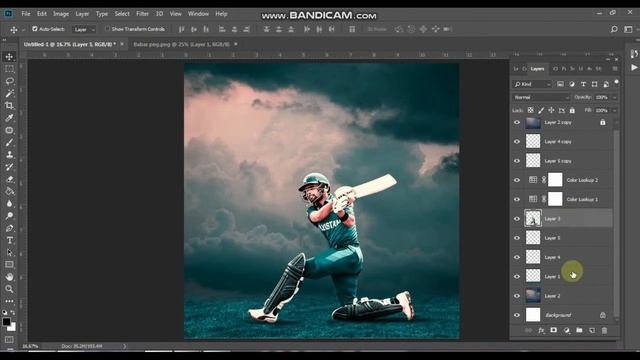This screenshot has width=640, height=360.
Task: Click the Add layer style fx icon
Action: (541, 330)
